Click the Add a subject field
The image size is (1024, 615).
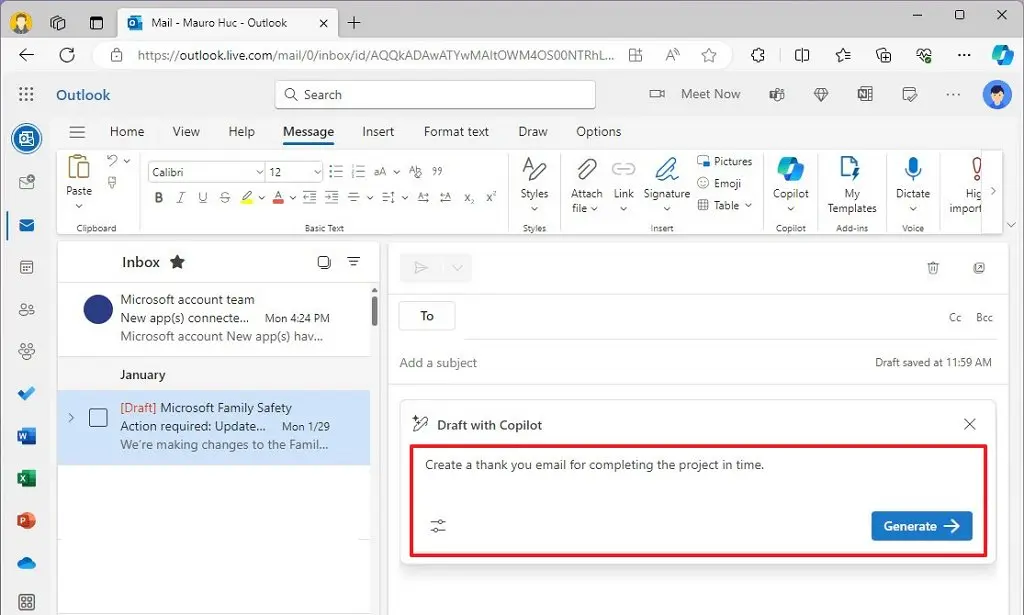438,363
